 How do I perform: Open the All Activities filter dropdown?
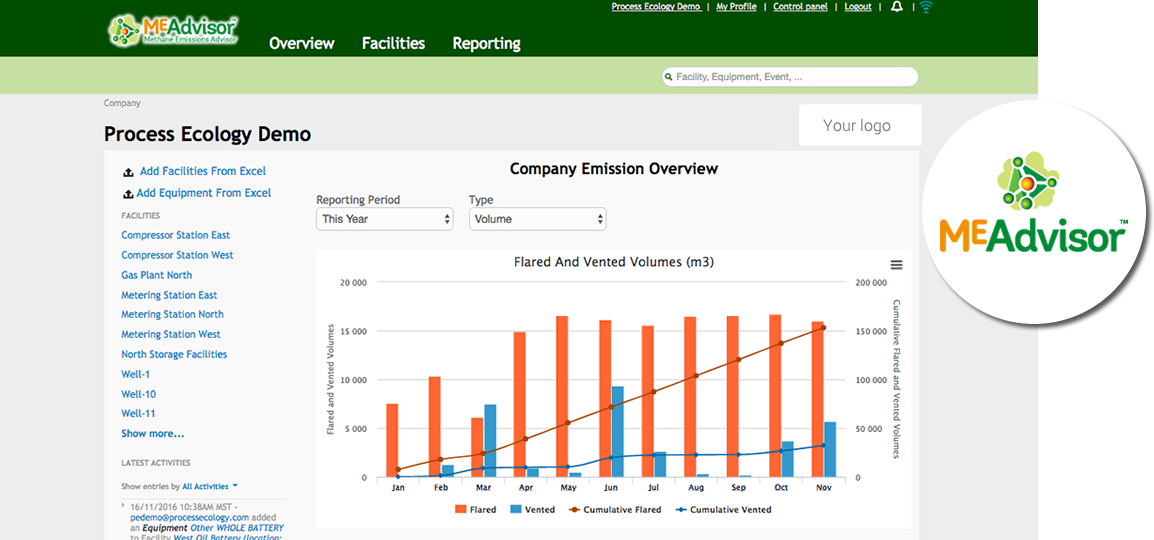210,486
